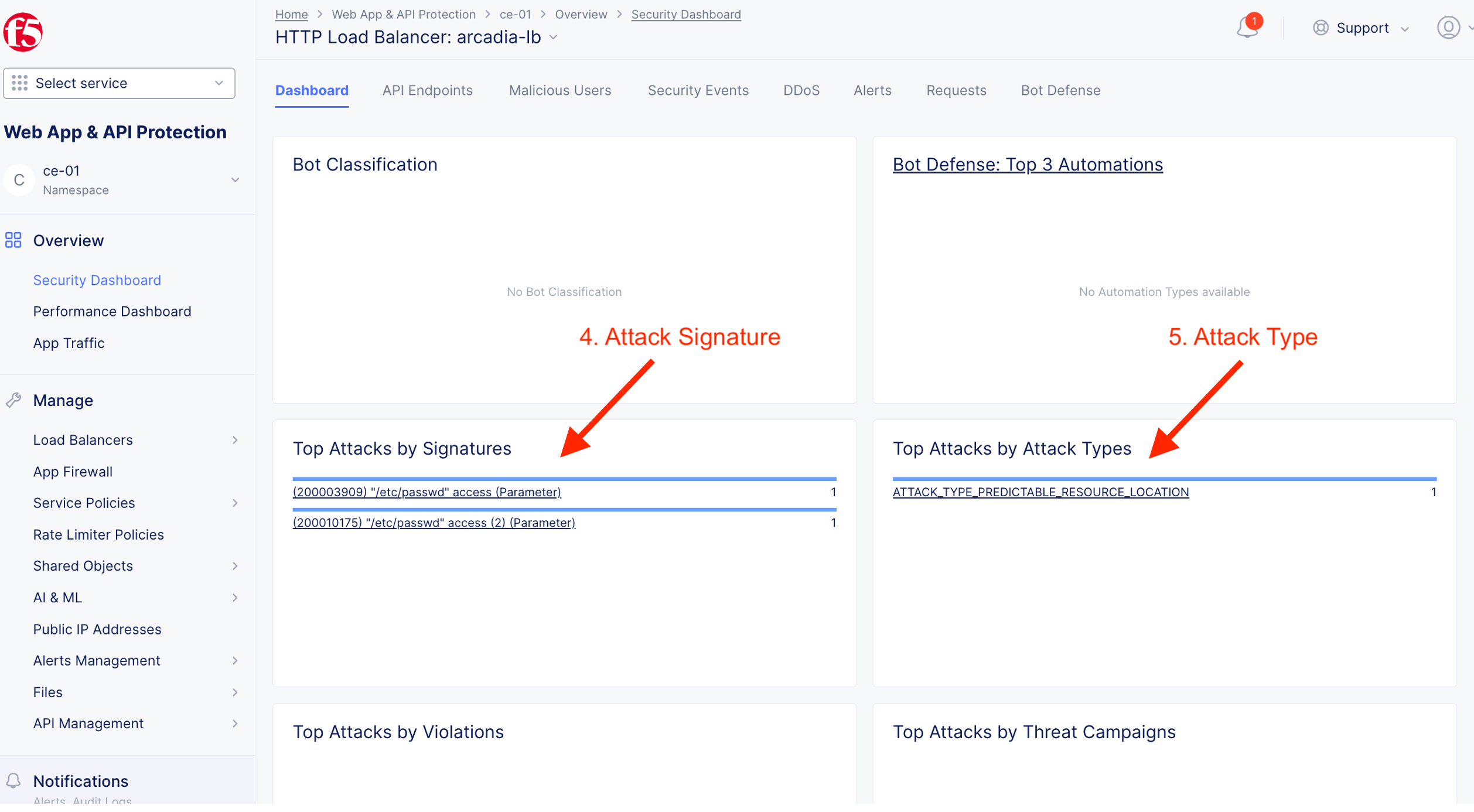Switch to the Bot Defense tab
The image size is (1474, 812).
pyautogui.click(x=1060, y=90)
